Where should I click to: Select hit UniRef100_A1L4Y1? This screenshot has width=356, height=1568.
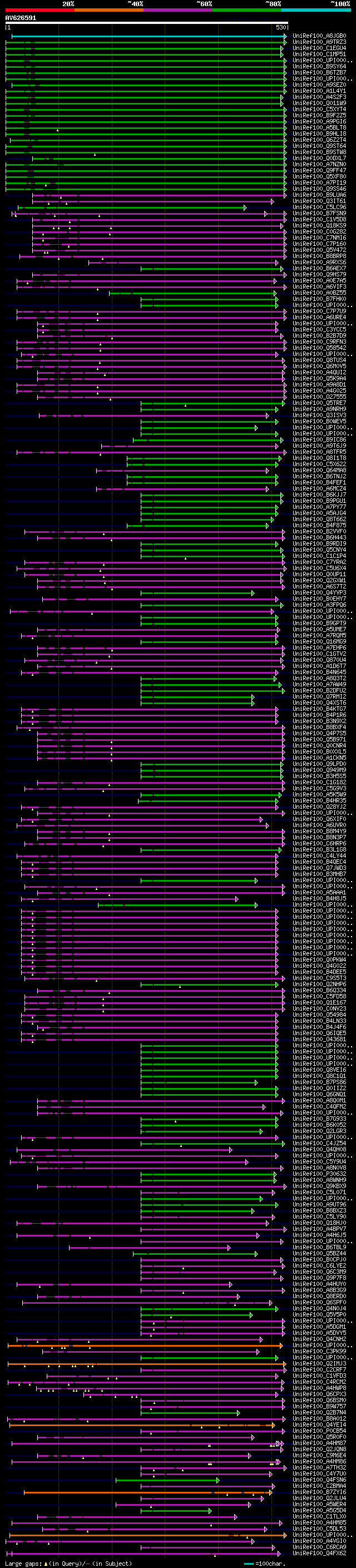319,91
